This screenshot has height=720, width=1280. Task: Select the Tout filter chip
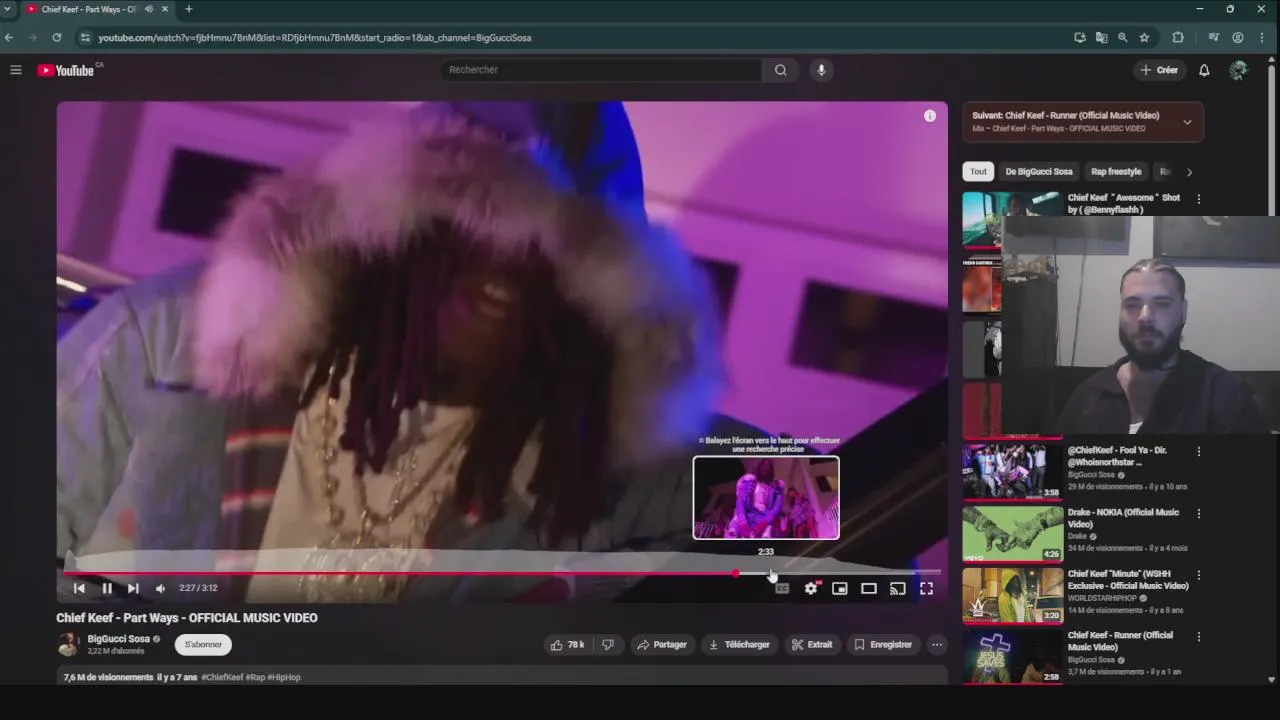point(978,171)
